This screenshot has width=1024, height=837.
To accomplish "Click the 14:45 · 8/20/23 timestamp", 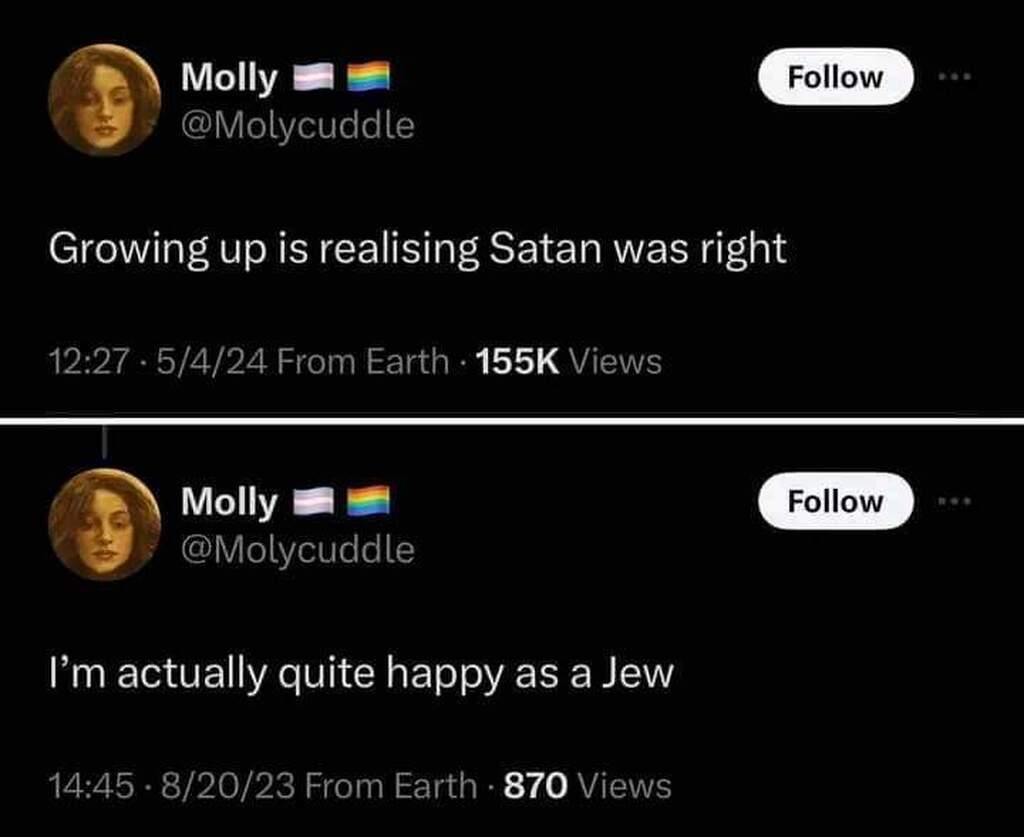I will pyautogui.click(x=169, y=785).
